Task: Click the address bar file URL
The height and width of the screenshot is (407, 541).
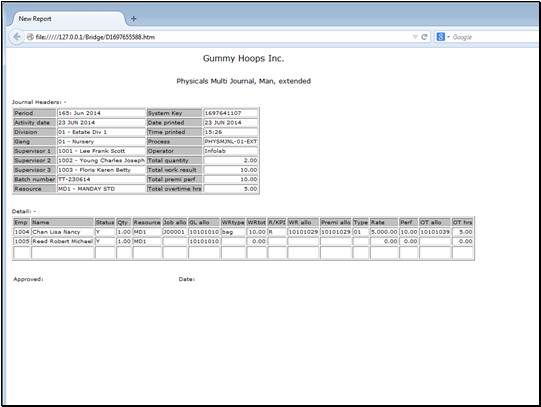Action: [95, 37]
